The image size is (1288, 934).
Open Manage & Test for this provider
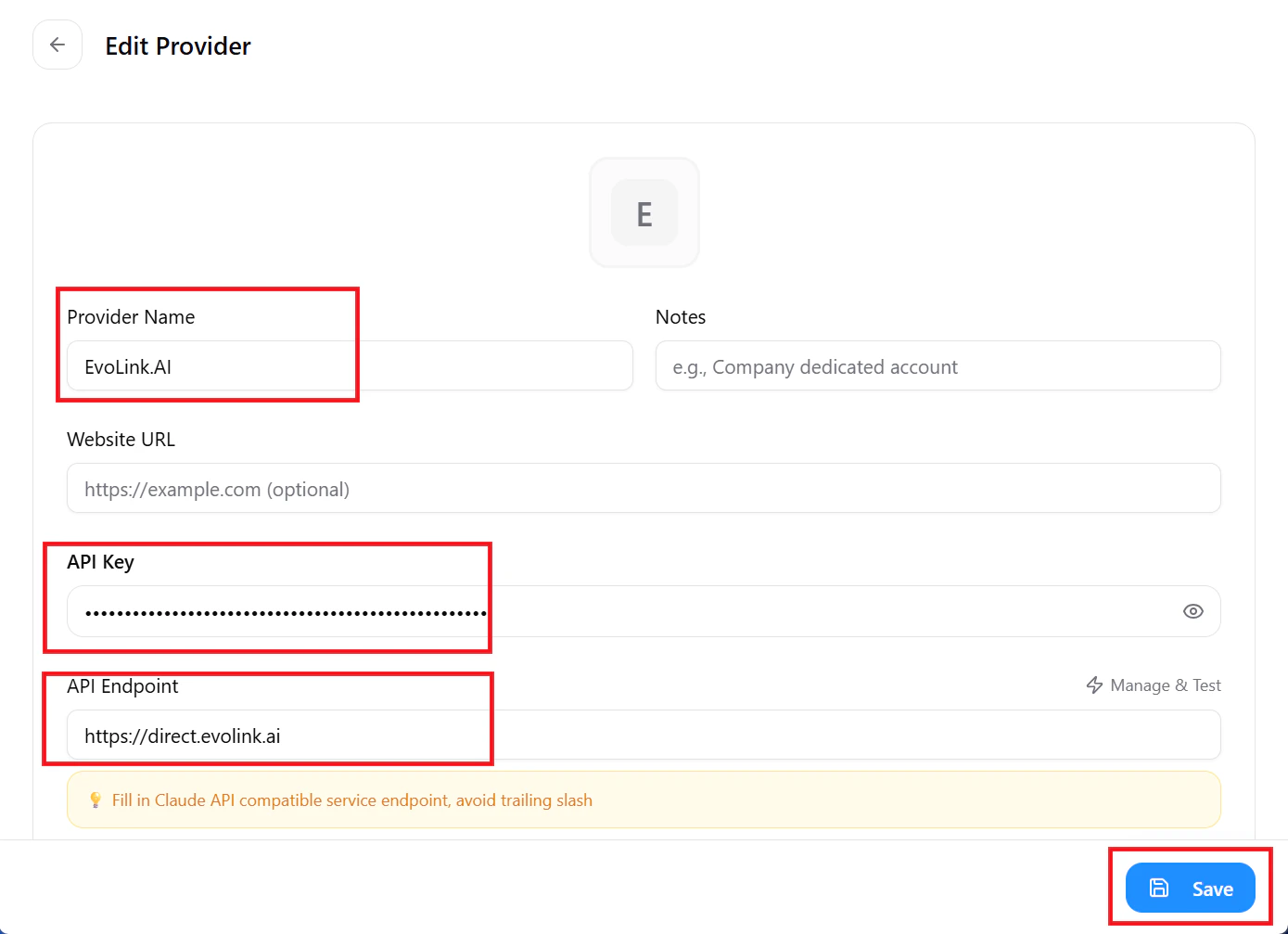[x=1165, y=685]
